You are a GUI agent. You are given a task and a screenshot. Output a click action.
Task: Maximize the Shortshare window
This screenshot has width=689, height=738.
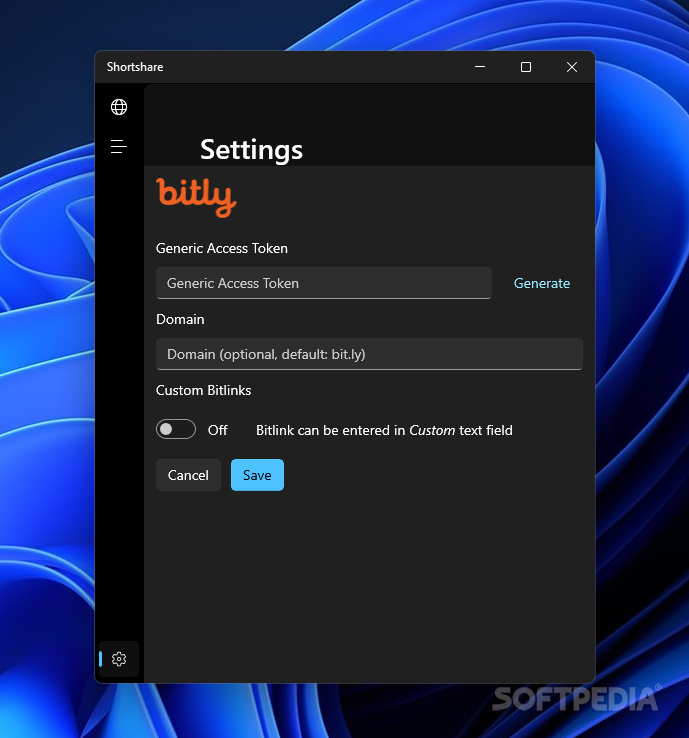[526, 67]
